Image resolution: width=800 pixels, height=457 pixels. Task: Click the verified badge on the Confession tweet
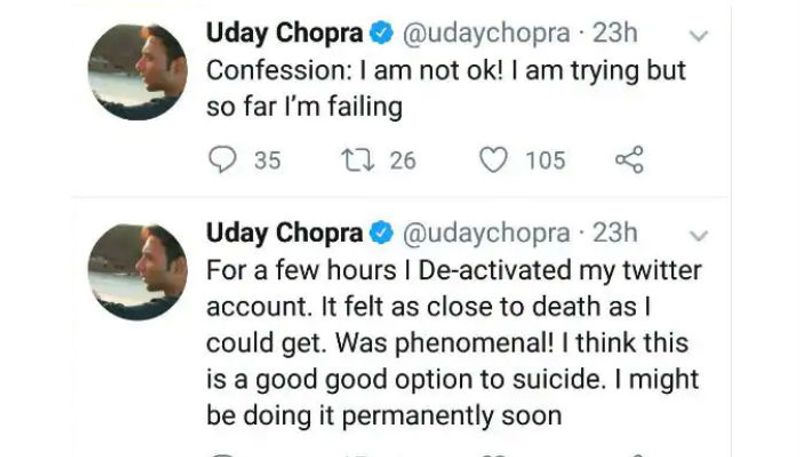380,35
